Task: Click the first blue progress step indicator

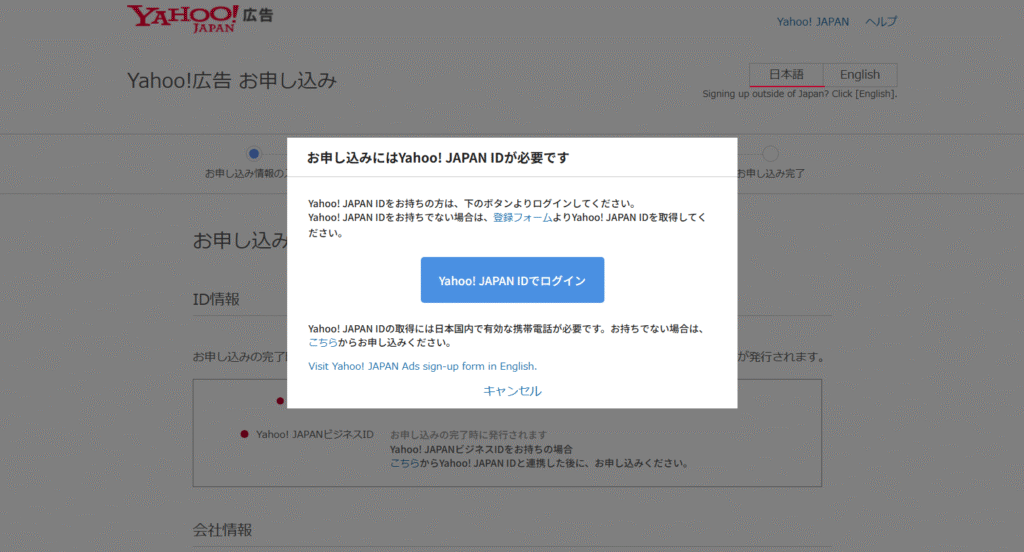Action: click(x=254, y=154)
